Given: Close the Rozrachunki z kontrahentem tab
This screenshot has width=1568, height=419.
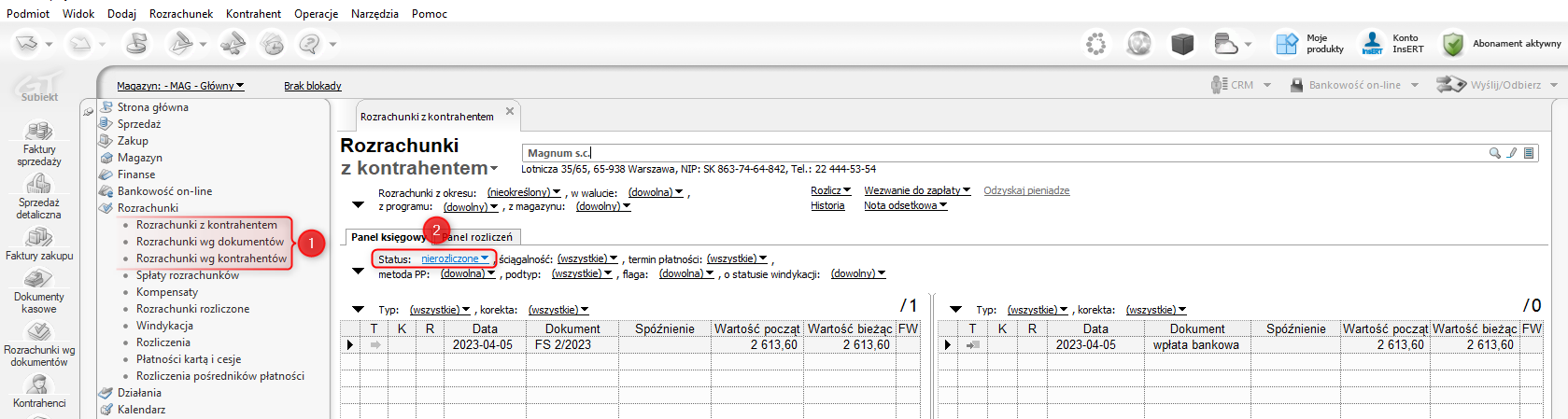Looking at the screenshot, I should pos(510,111).
